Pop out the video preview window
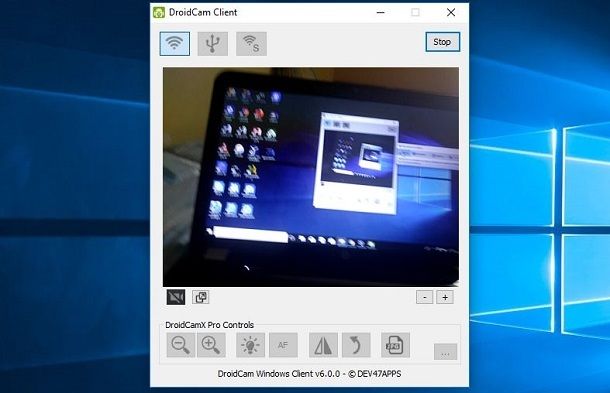This screenshot has height=393, width=610. tap(201, 297)
